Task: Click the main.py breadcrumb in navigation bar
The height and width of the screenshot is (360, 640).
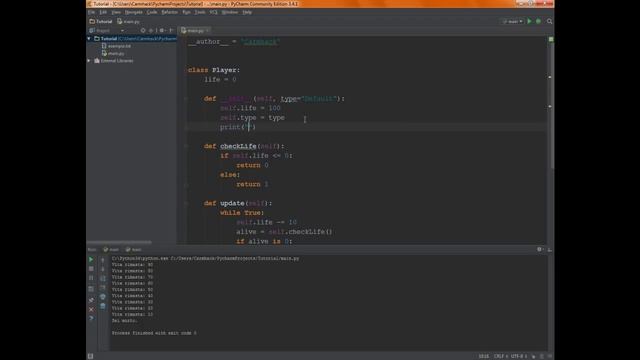Action: click(x=129, y=22)
